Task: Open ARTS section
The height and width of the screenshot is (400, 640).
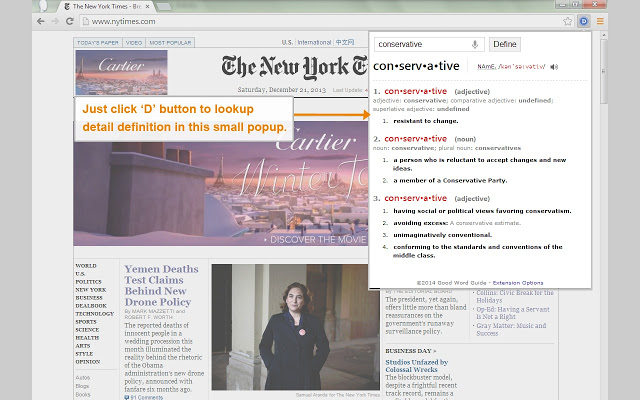Action: (x=82, y=346)
